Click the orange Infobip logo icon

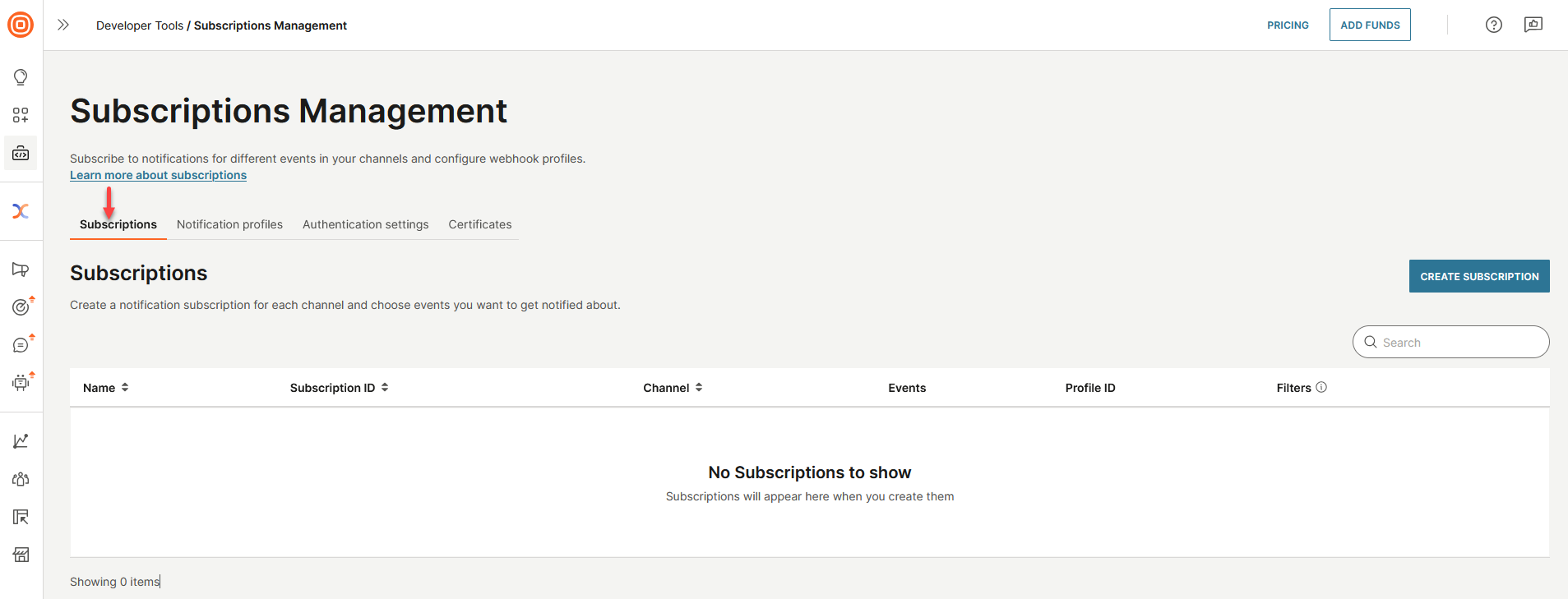(21, 25)
